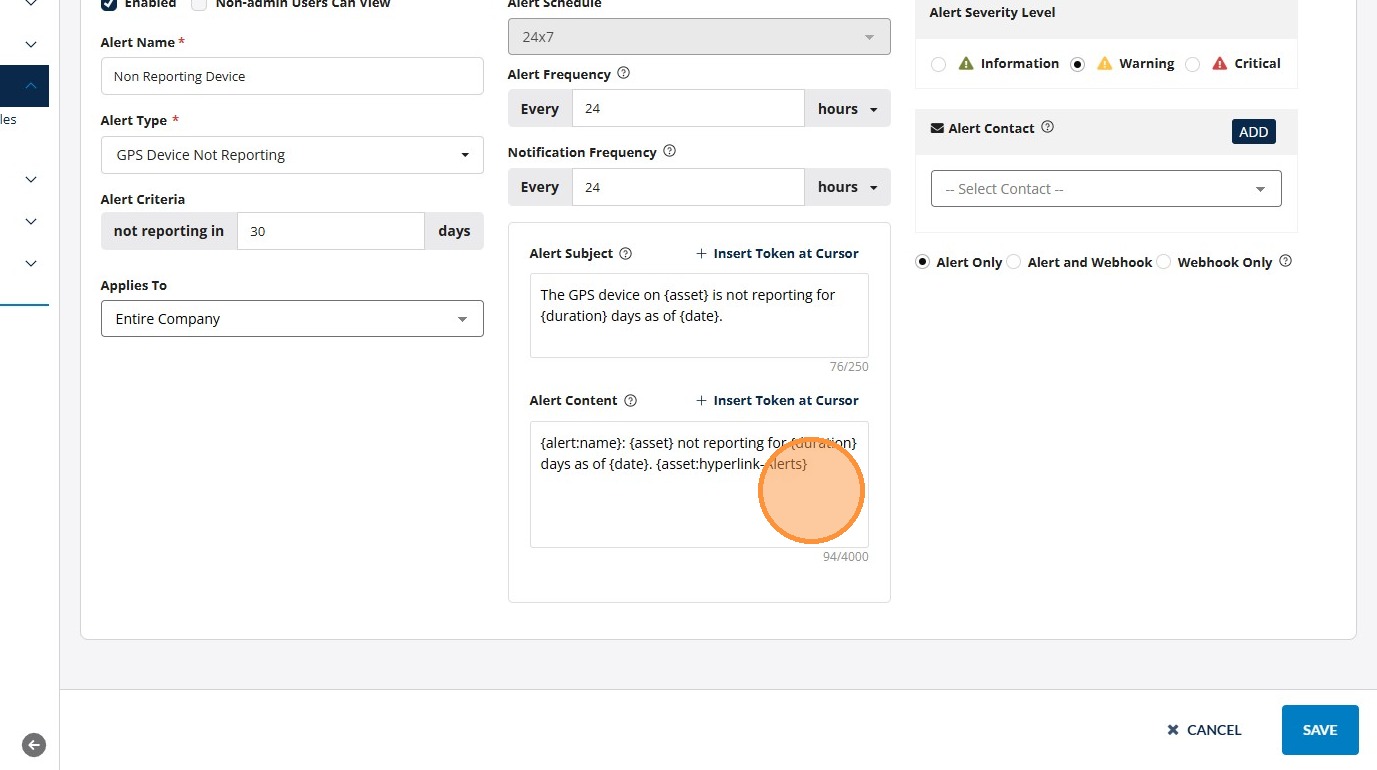This screenshot has width=1377, height=770.
Task: Open the Alert Subject help tooltip icon
Action: tap(626, 253)
